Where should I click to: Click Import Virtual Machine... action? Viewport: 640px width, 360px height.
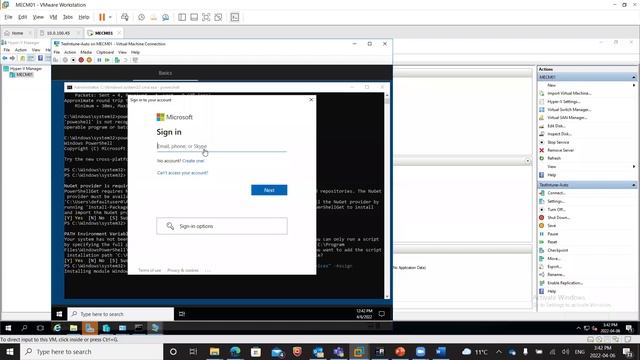569,93
